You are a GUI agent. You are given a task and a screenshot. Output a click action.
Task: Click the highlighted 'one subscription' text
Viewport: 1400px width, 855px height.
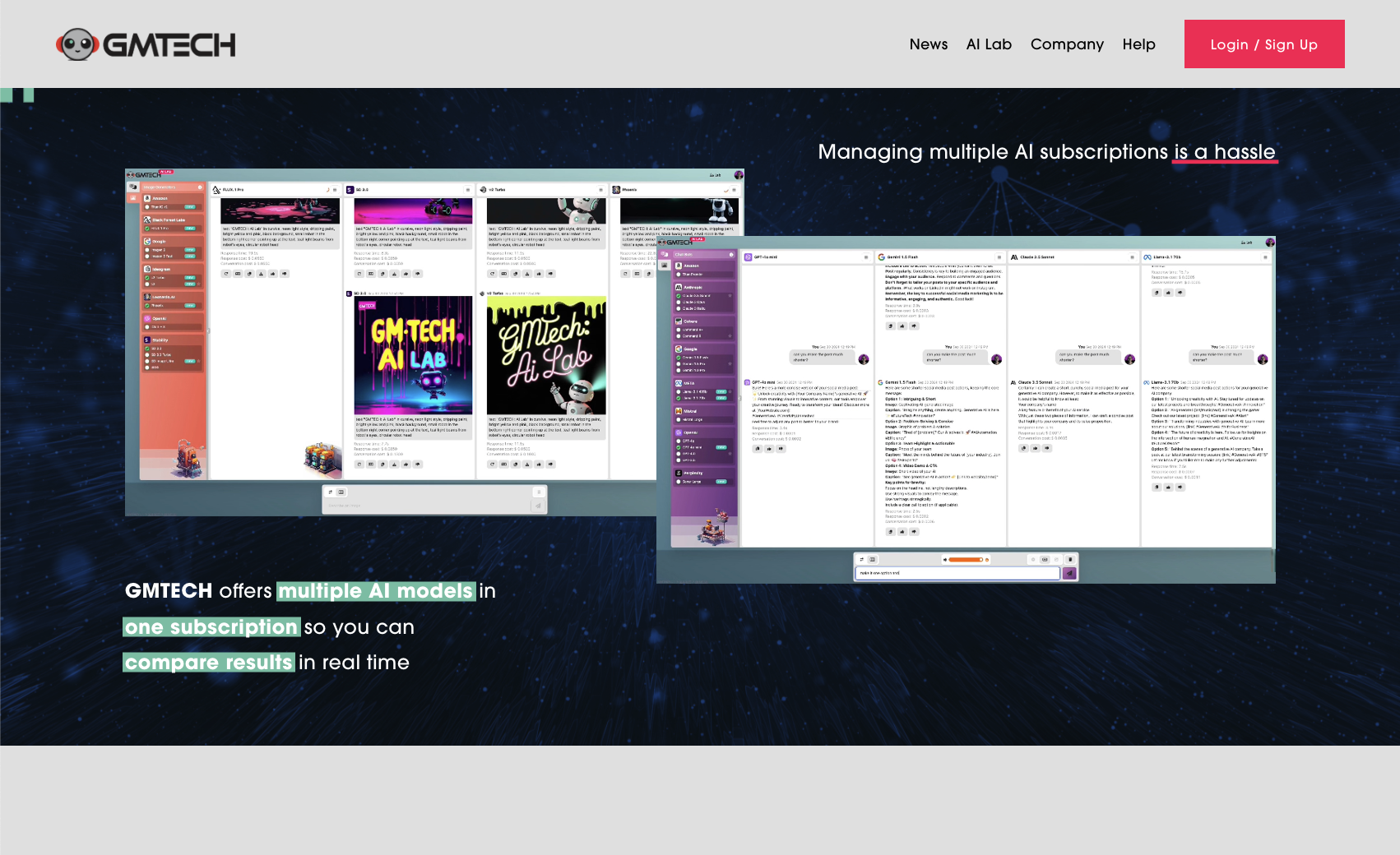point(211,627)
